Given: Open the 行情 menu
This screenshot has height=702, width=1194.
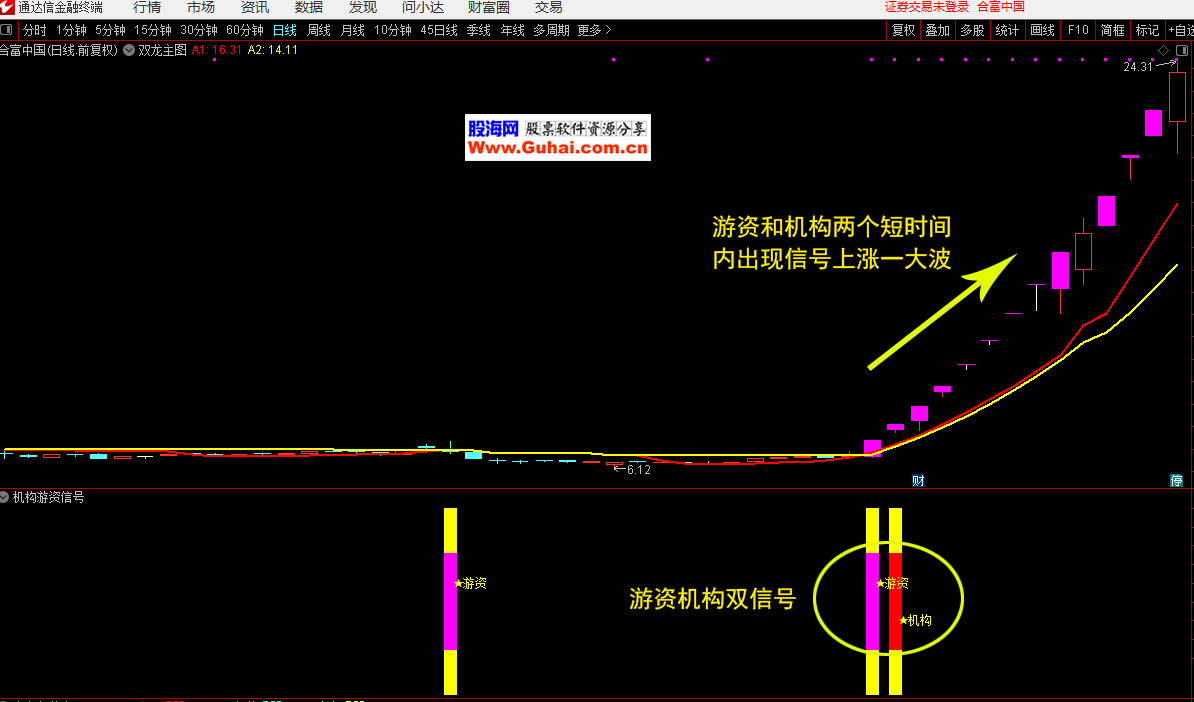Looking at the screenshot, I should tap(147, 7).
